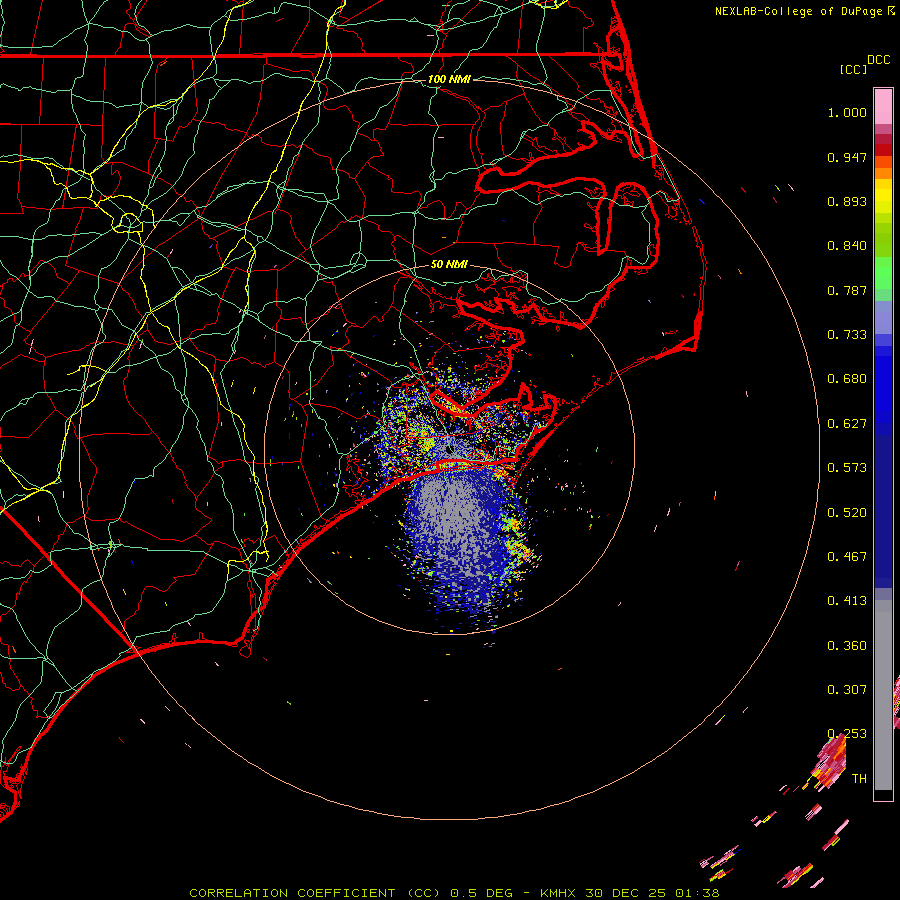Click the [CC] units label
Viewport: 900px width, 900px height.
point(853,69)
